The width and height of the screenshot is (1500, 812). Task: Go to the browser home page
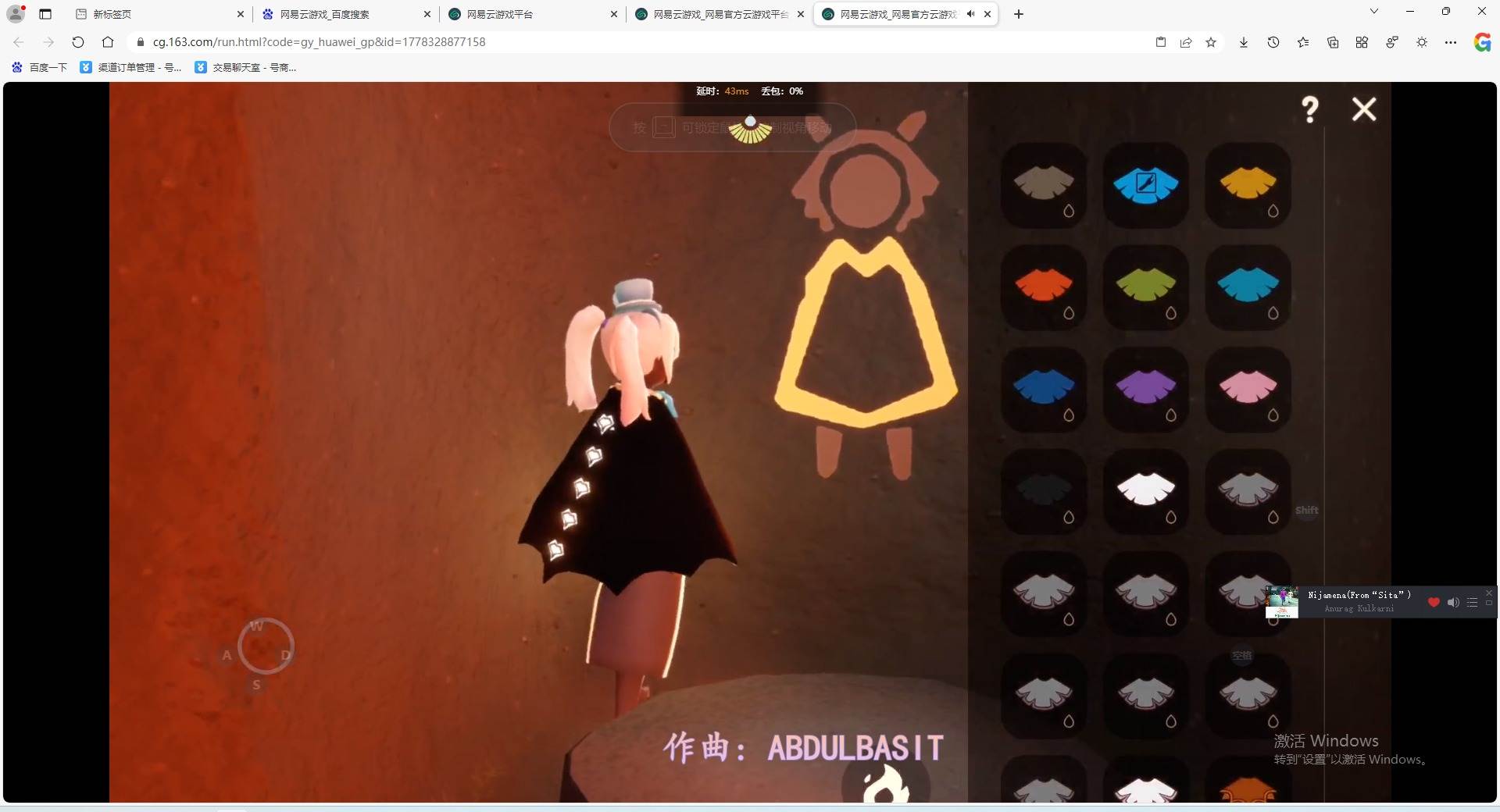[x=108, y=42]
